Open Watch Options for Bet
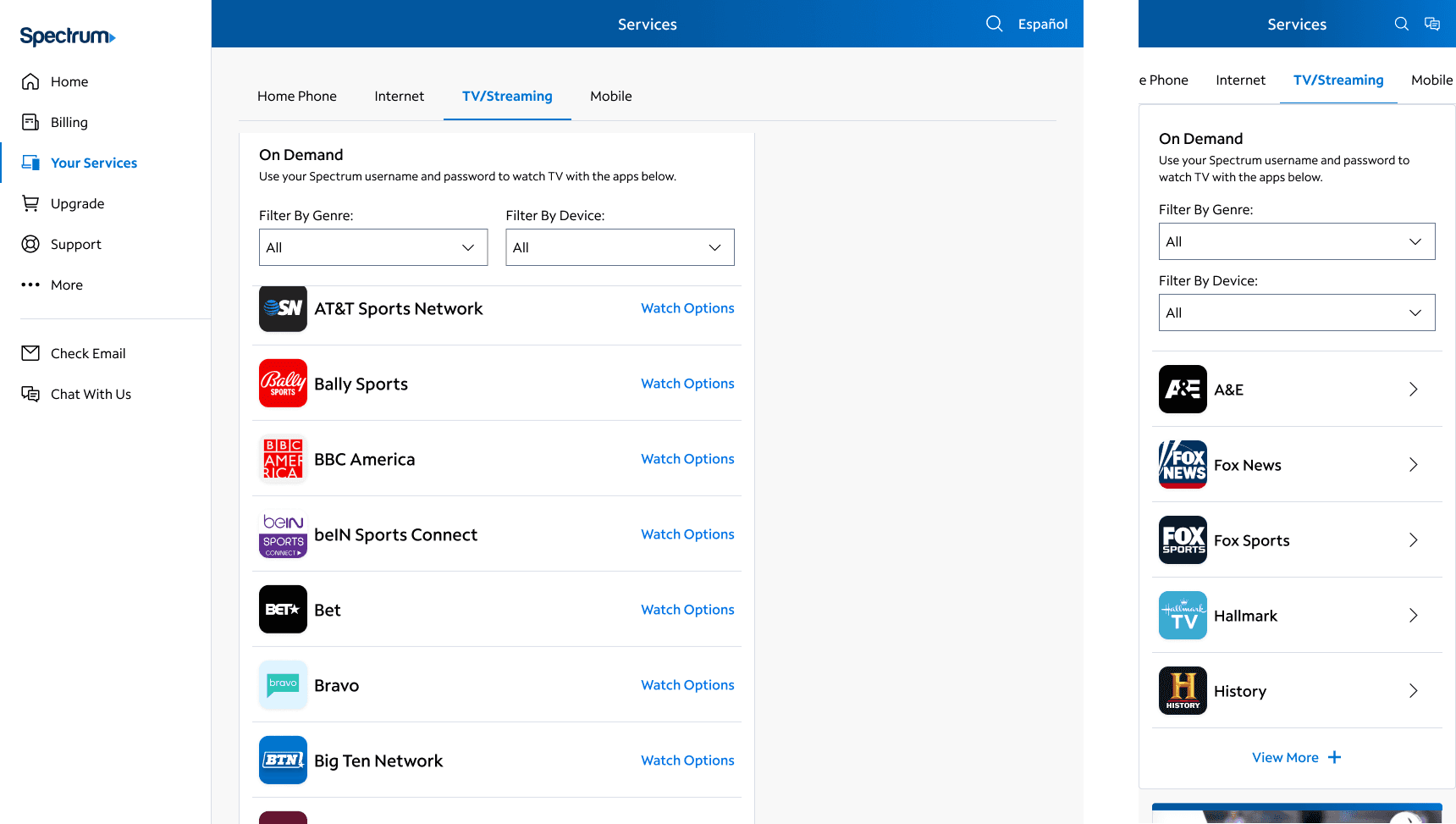This screenshot has height=824, width=1456. [x=687, y=610]
